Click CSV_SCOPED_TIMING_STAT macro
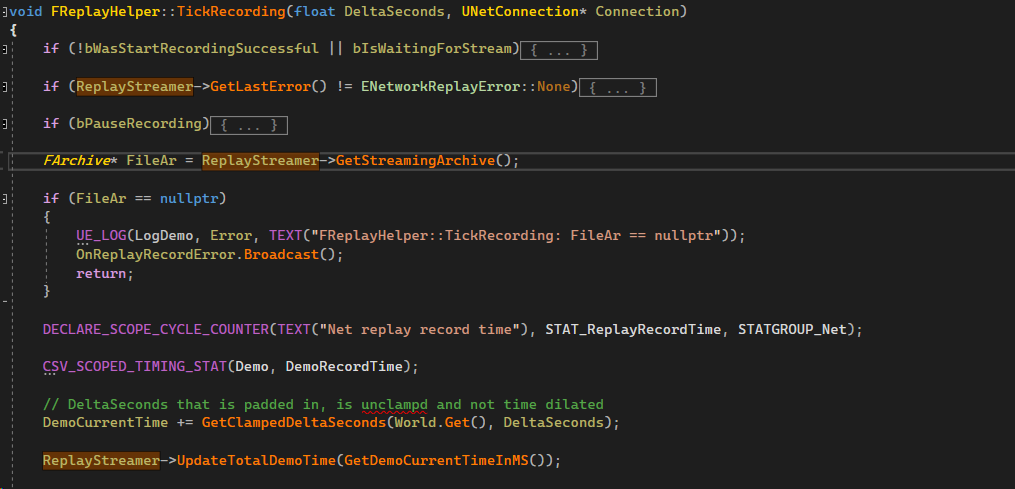 135,367
